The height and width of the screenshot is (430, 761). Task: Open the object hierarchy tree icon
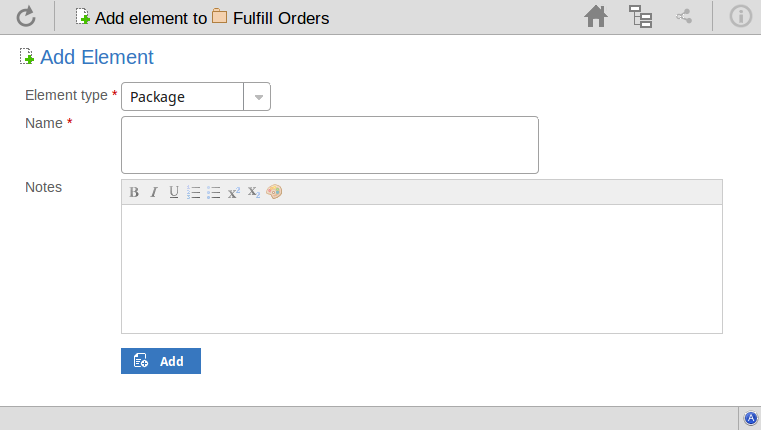click(x=640, y=16)
